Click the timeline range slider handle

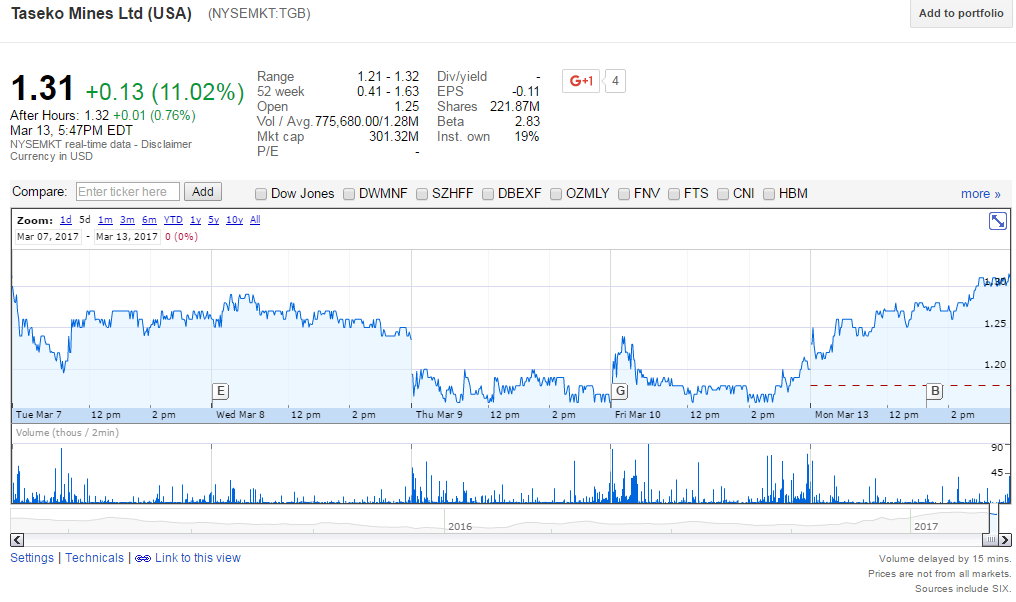tap(990, 539)
